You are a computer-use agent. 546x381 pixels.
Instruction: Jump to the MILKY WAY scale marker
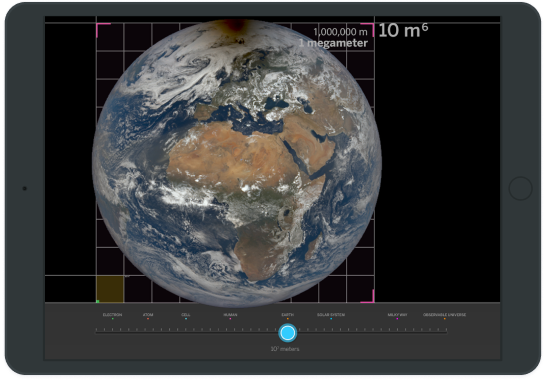tap(397, 315)
